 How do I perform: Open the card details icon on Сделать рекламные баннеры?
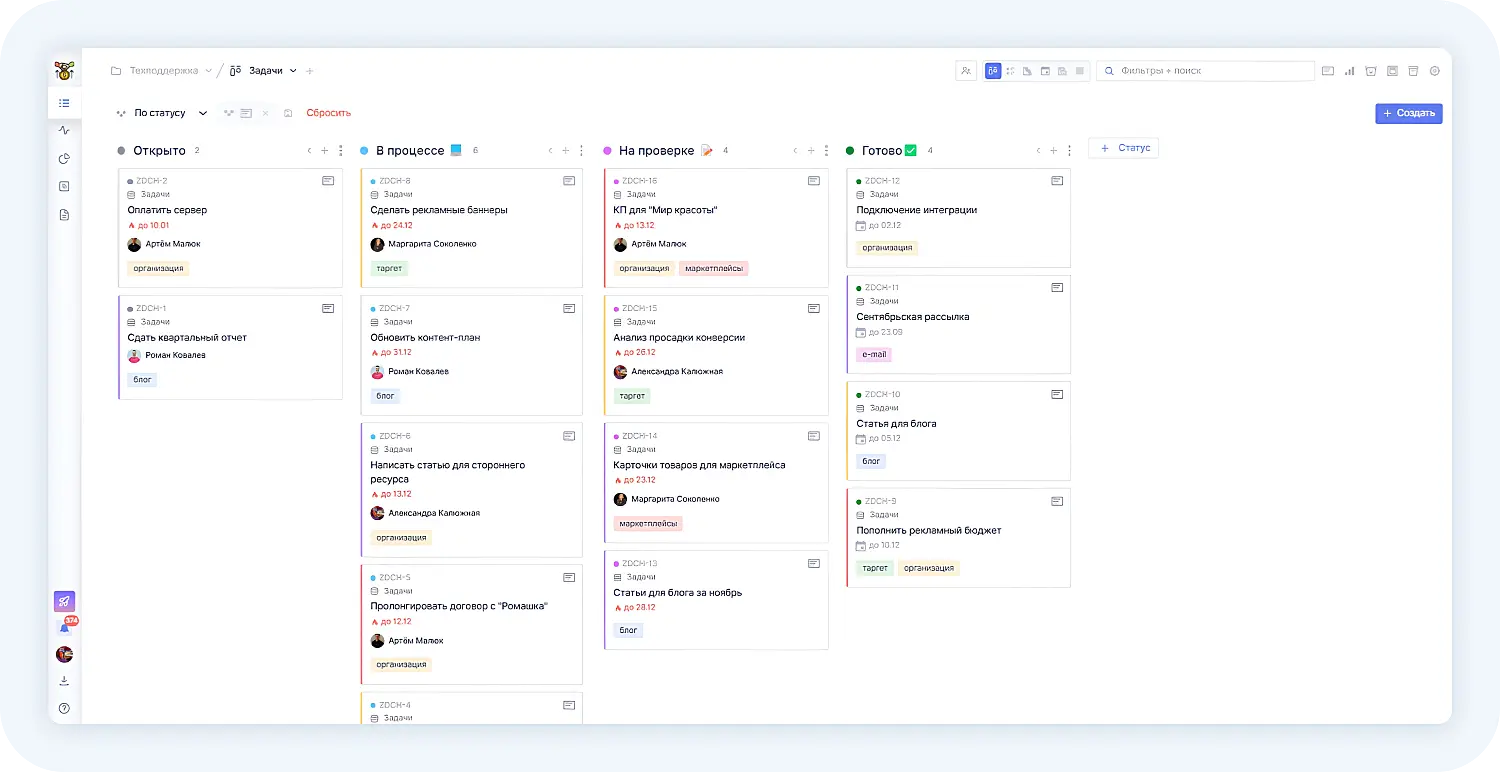(569, 181)
